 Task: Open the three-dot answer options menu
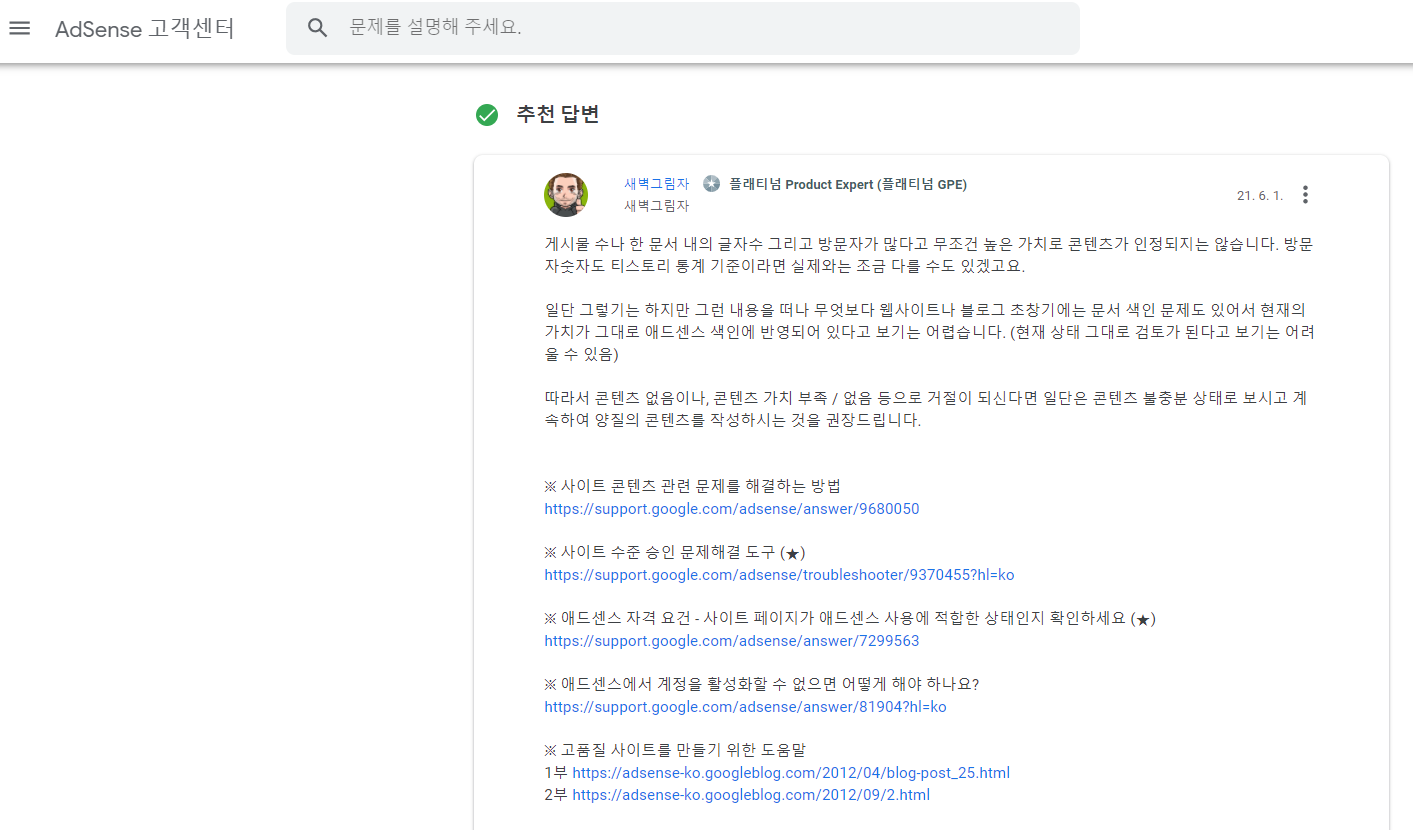[x=1305, y=195]
